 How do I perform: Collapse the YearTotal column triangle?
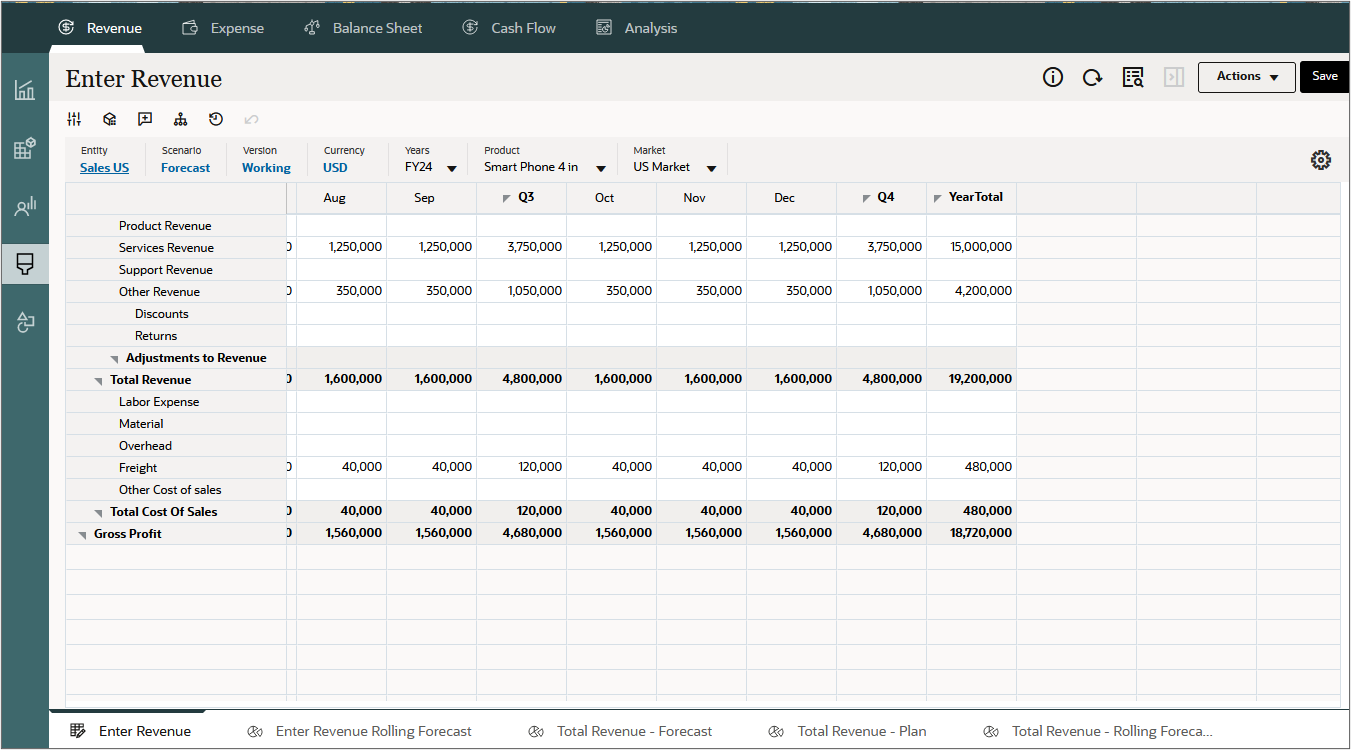pos(937,199)
